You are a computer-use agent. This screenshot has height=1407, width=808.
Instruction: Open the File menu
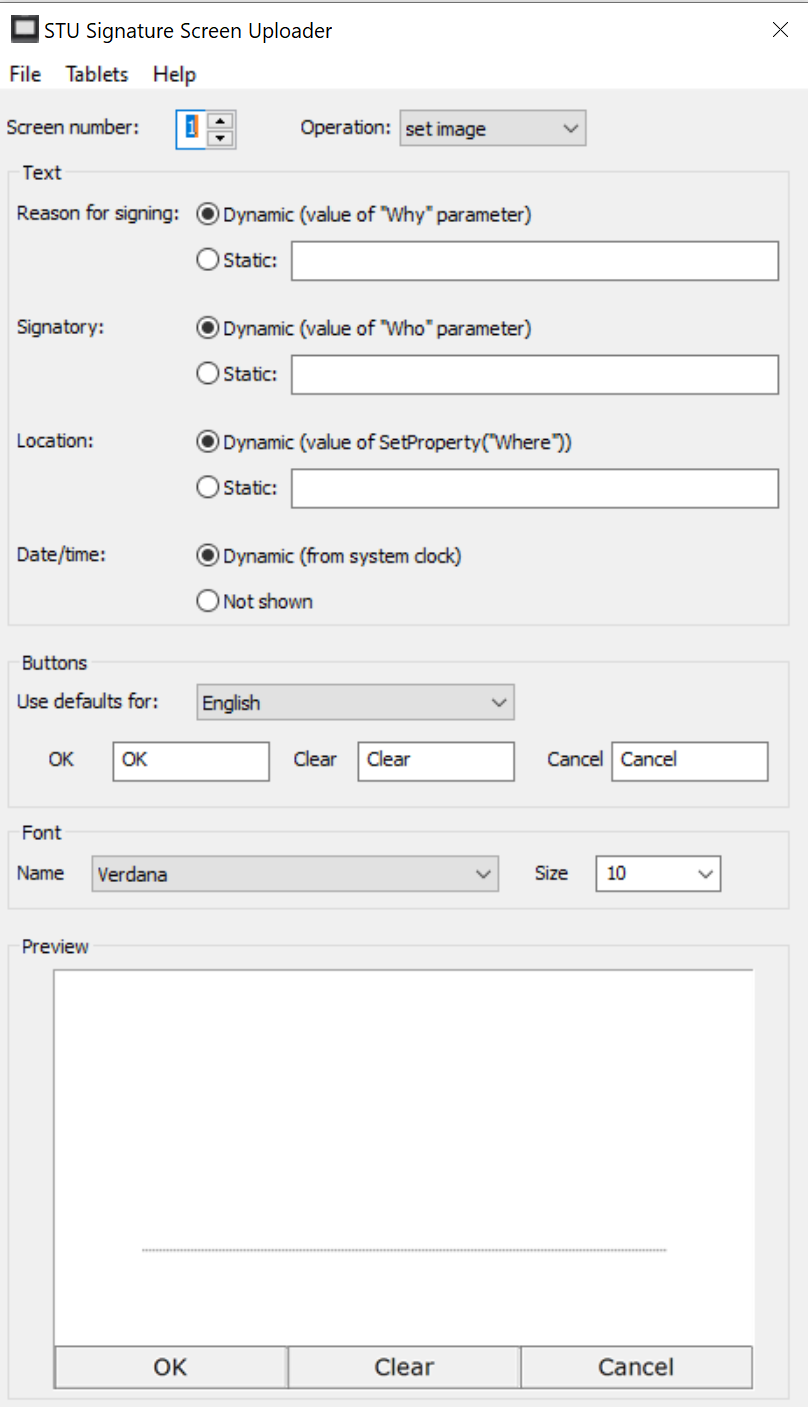[x=25, y=74]
